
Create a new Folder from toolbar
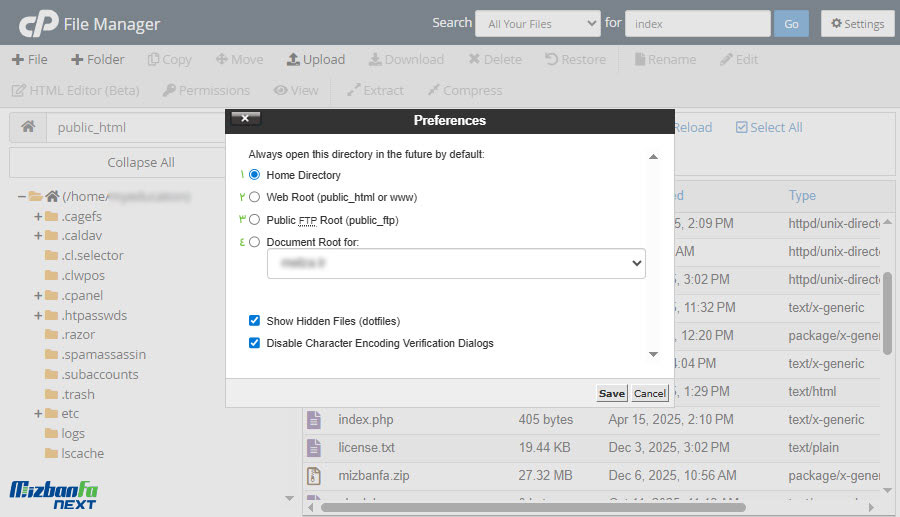pyautogui.click(x=98, y=59)
